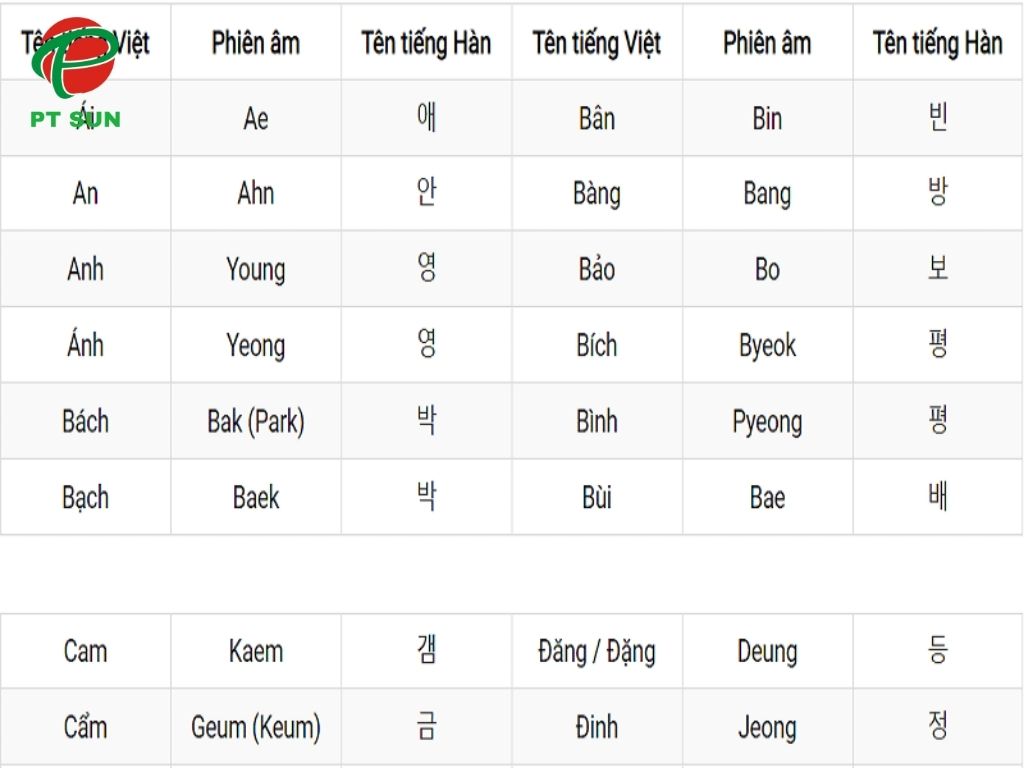This screenshot has height=768, width=1024.
Task: Select the Baek romanization cell
Action: coord(256,497)
